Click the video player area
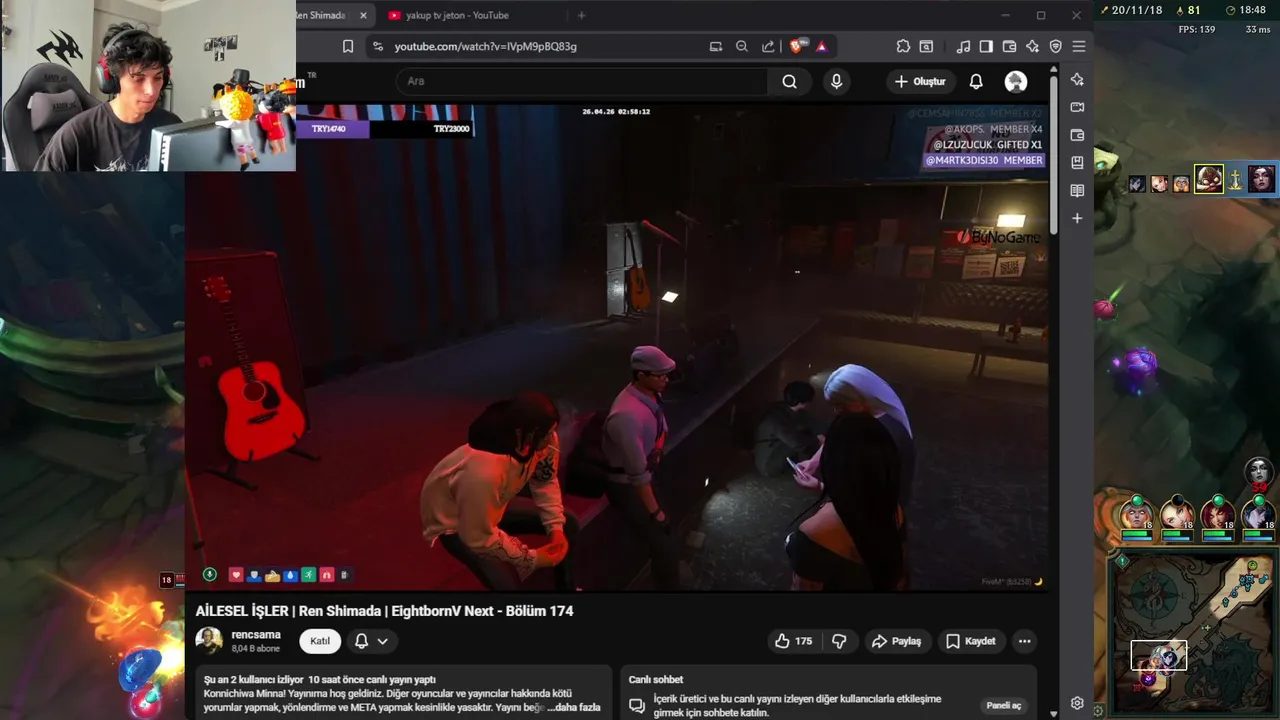Viewport: 1280px width, 720px height. pos(617,347)
